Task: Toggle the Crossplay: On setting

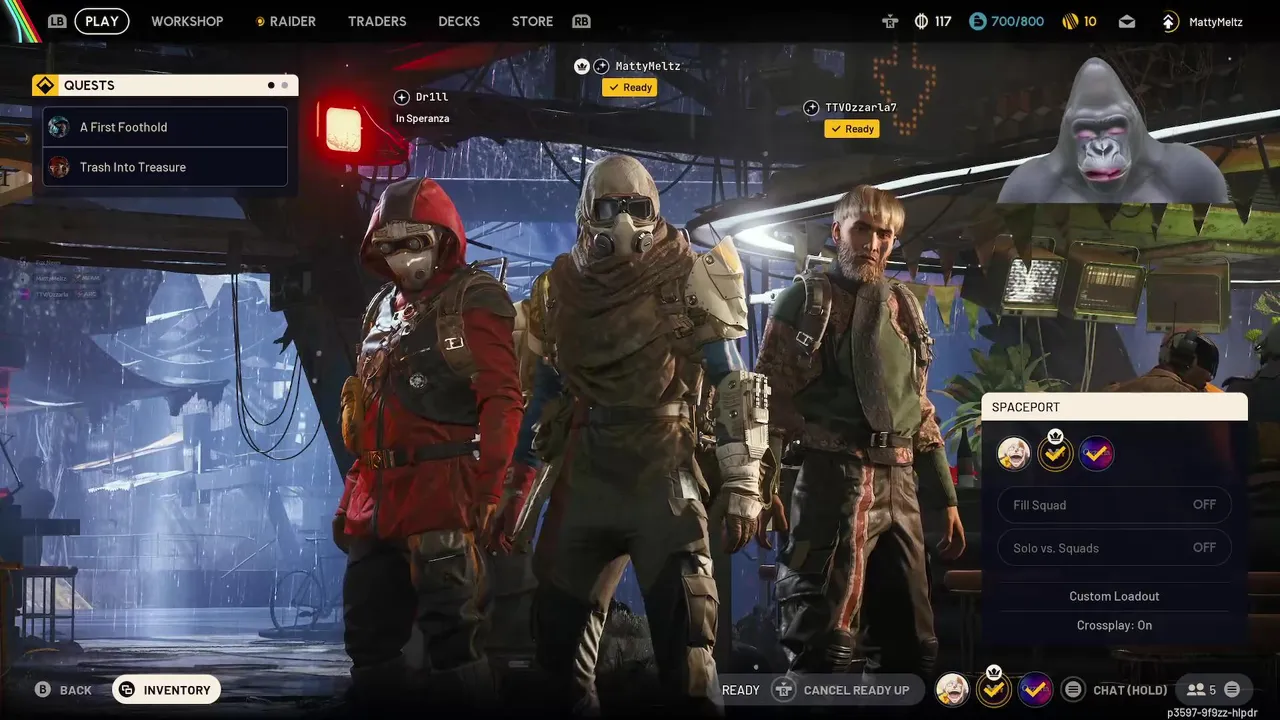Action: [x=1114, y=625]
